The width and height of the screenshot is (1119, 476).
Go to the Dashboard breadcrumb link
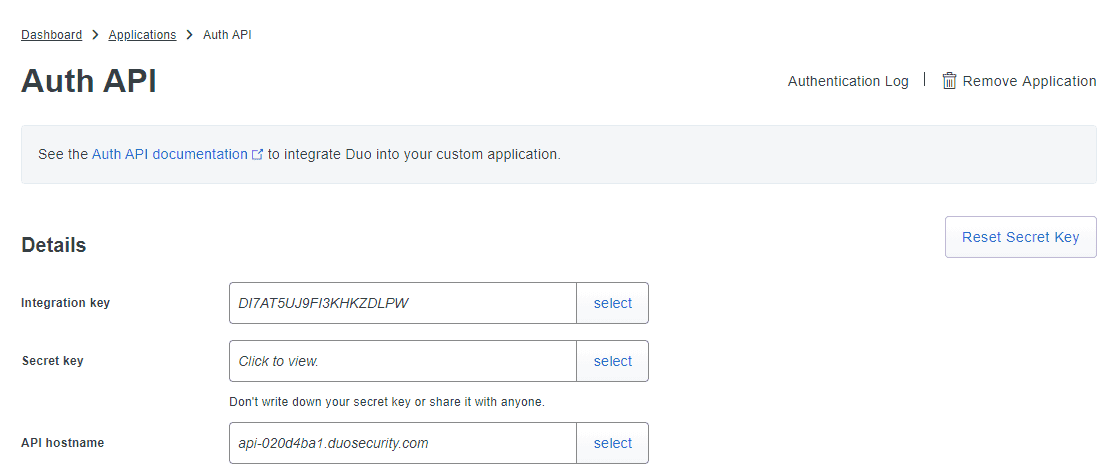pos(51,35)
